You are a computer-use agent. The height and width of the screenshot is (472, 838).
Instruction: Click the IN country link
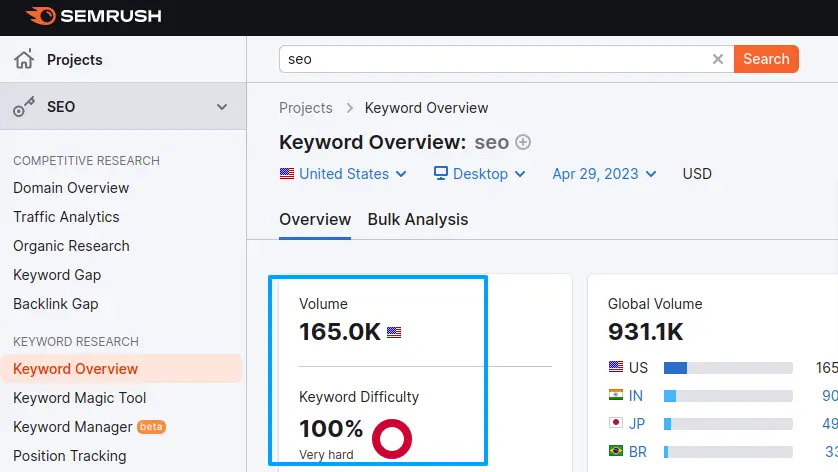point(635,396)
